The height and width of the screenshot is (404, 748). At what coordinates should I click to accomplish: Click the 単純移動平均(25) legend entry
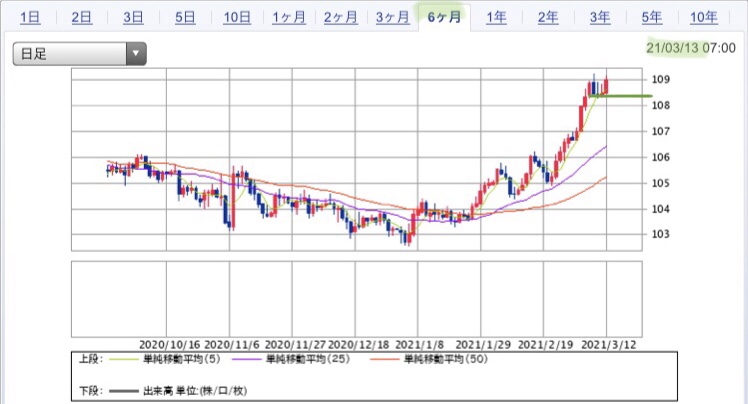(x=308, y=359)
